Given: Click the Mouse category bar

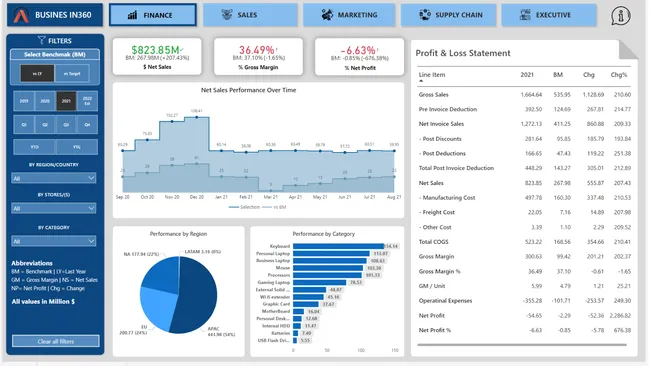Looking at the screenshot, I should [329, 268].
